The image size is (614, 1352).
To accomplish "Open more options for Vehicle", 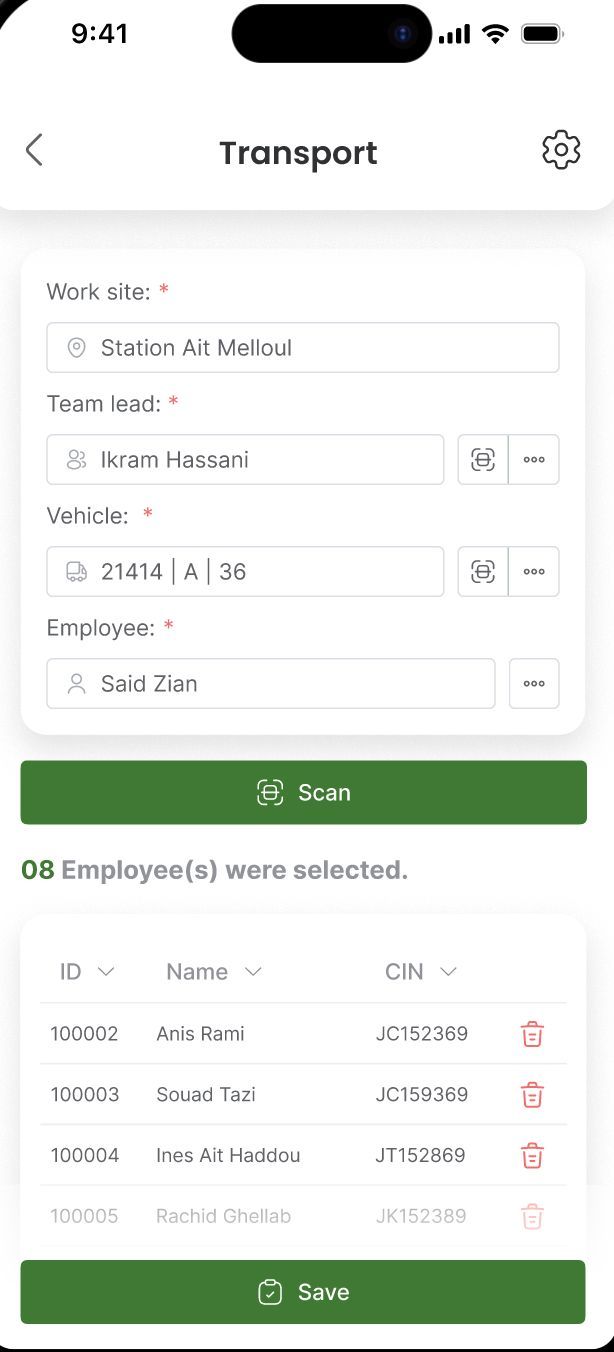I will pyautogui.click(x=534, y=572).
